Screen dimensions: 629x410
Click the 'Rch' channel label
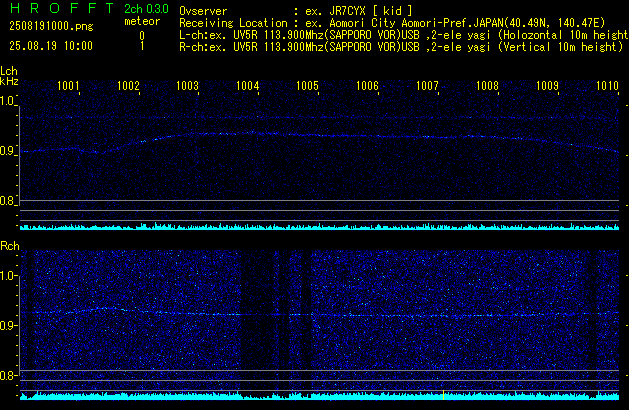pyautogui.click(x=10, y=246)
